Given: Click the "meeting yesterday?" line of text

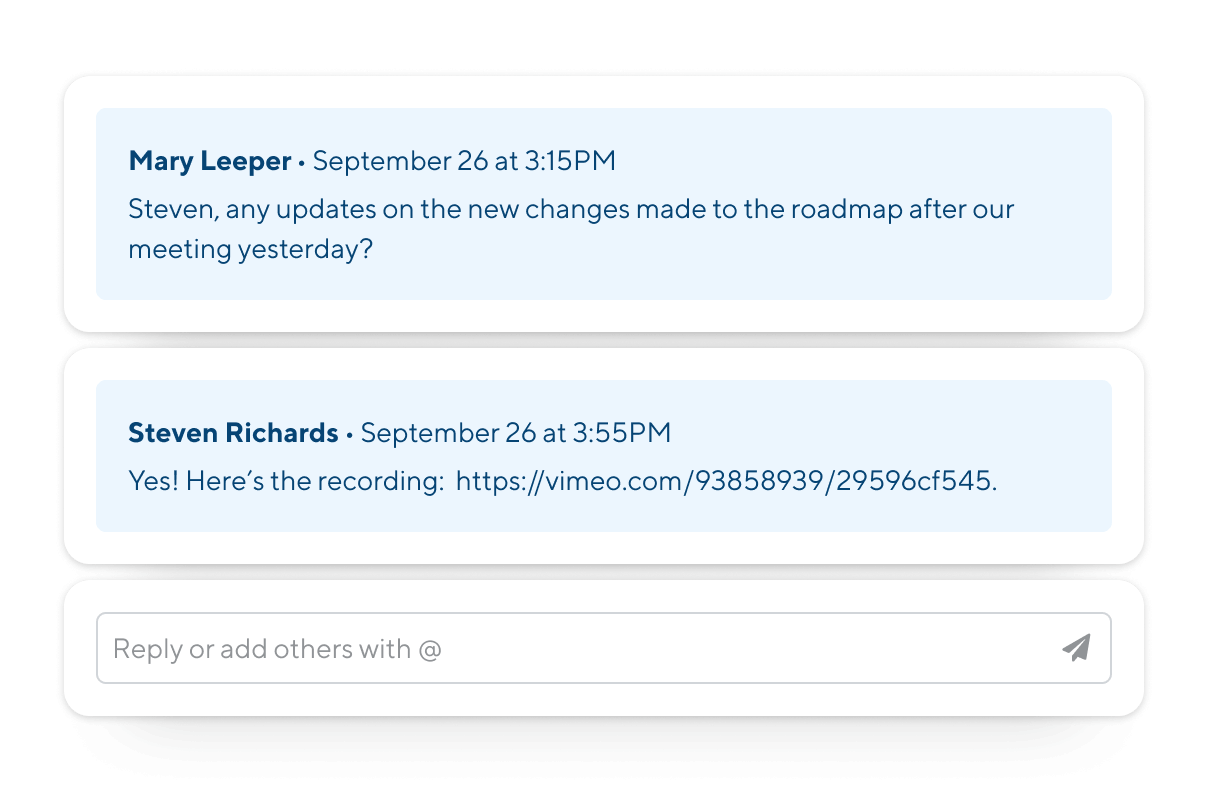Looking at the screenshot, I should point(250,248).
